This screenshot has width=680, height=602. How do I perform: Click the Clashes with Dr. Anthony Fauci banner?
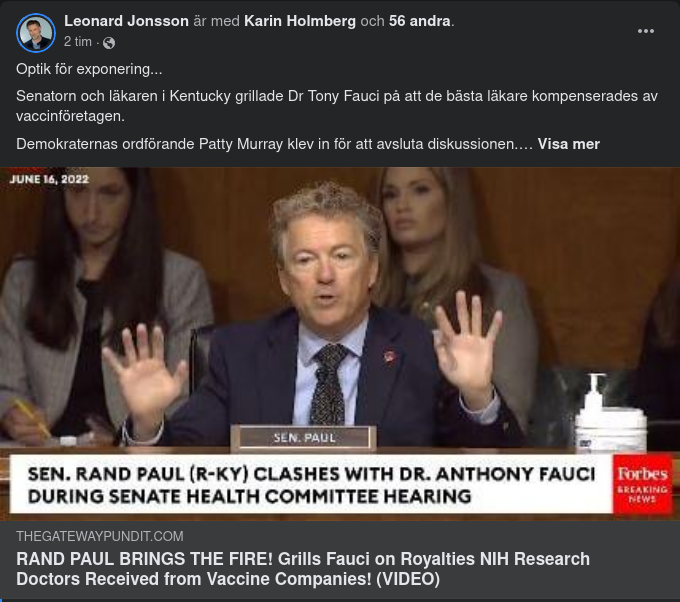pyautogui.click(x=311, y=484)
